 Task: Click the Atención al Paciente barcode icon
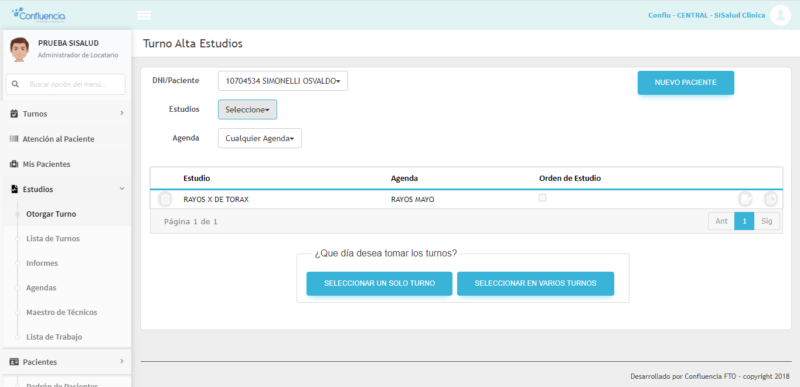pos(14,139)
